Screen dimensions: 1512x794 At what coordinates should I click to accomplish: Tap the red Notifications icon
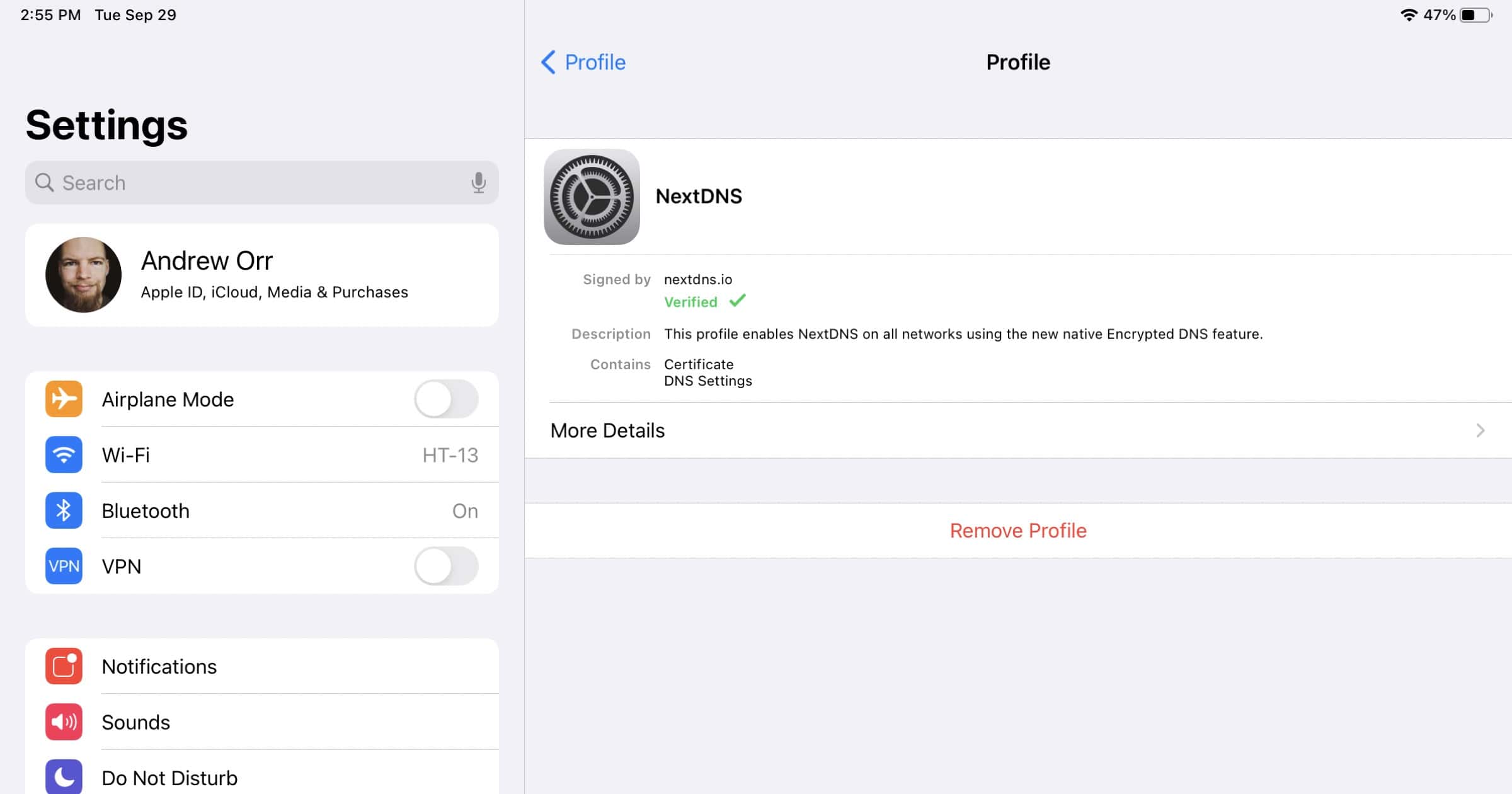click(x=64, y=666)
